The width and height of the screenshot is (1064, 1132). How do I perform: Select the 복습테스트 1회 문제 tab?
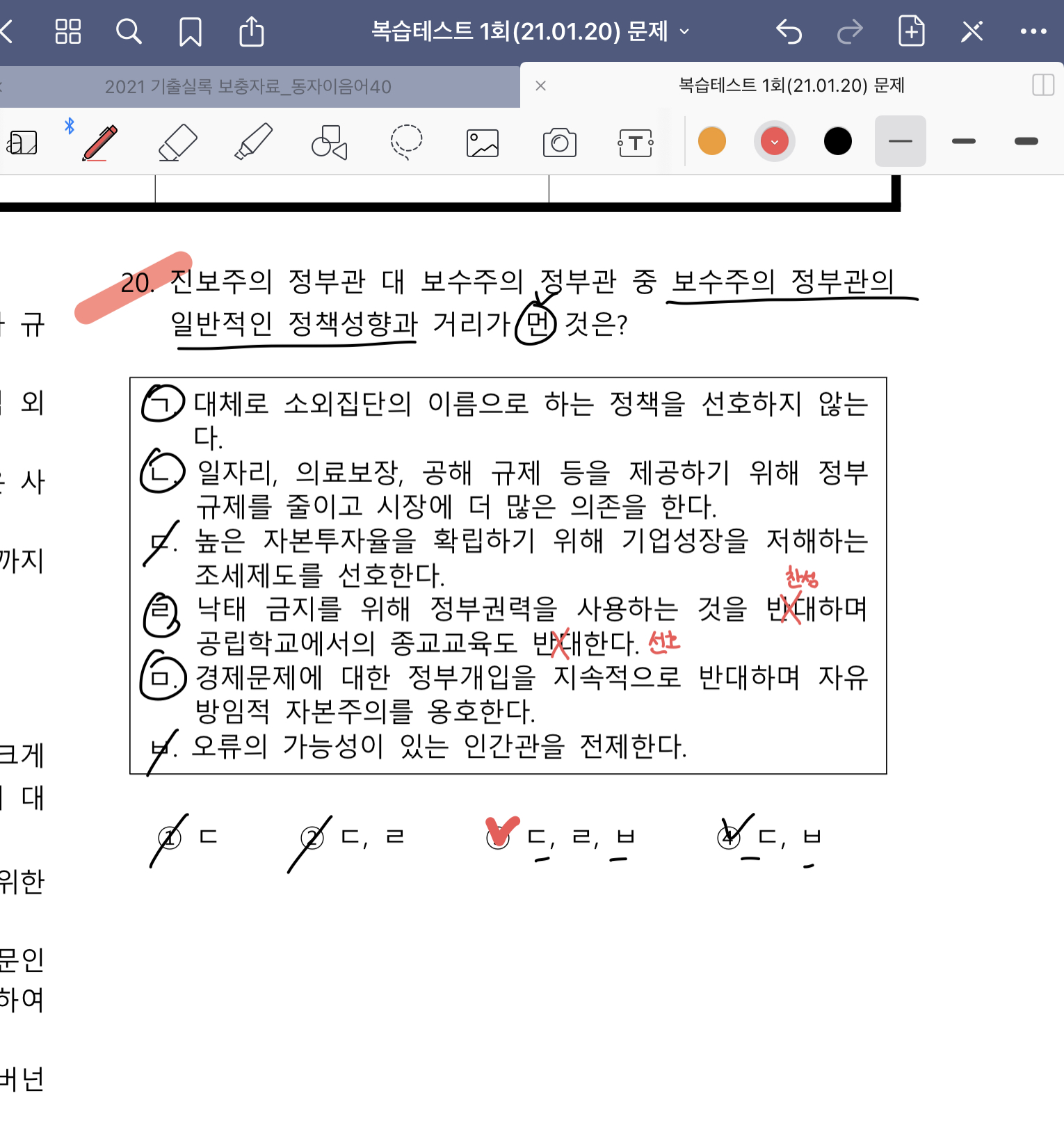tap(791, 86)
